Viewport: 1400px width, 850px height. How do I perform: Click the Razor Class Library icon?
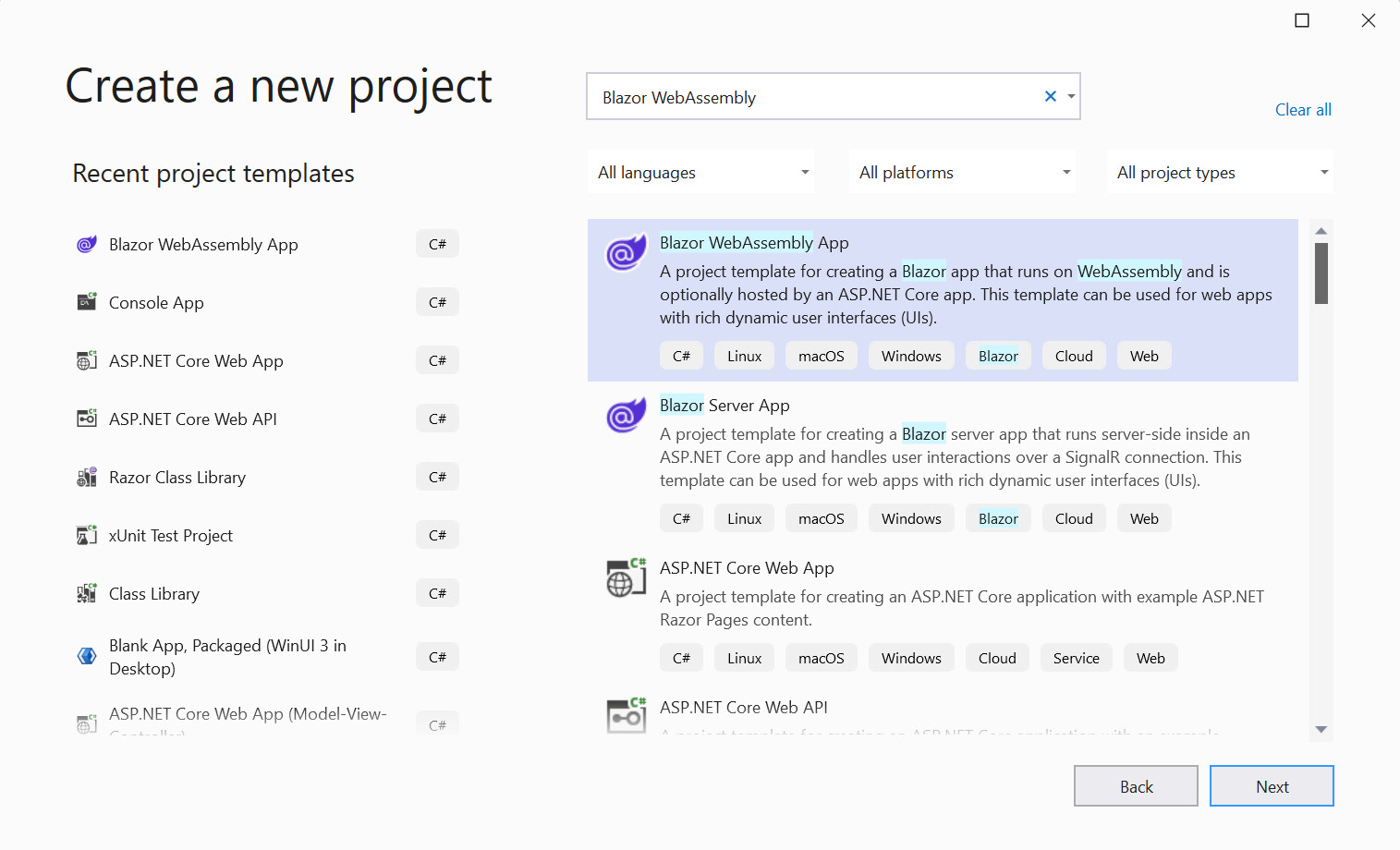87,477
